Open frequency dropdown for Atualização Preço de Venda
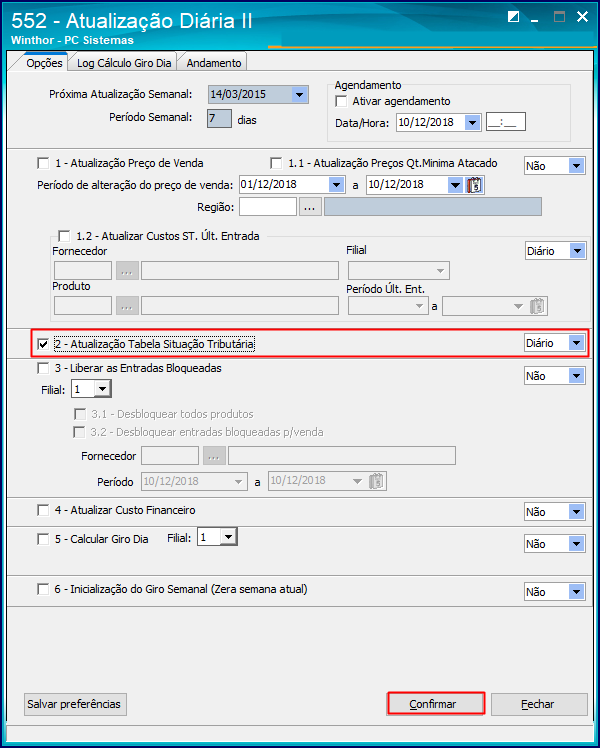 click(x=576, y=166)
